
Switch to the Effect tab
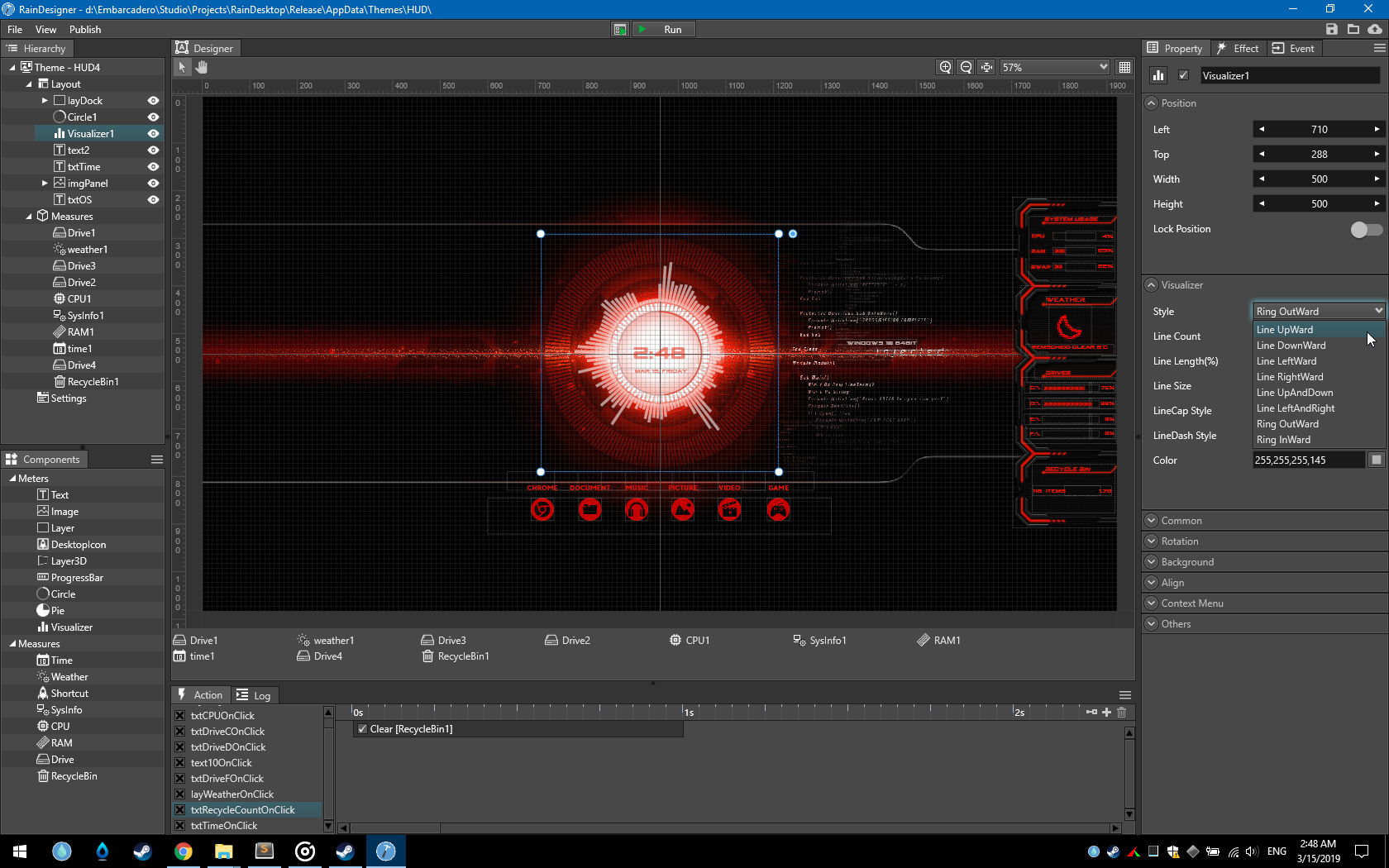tap(1238, 48)
